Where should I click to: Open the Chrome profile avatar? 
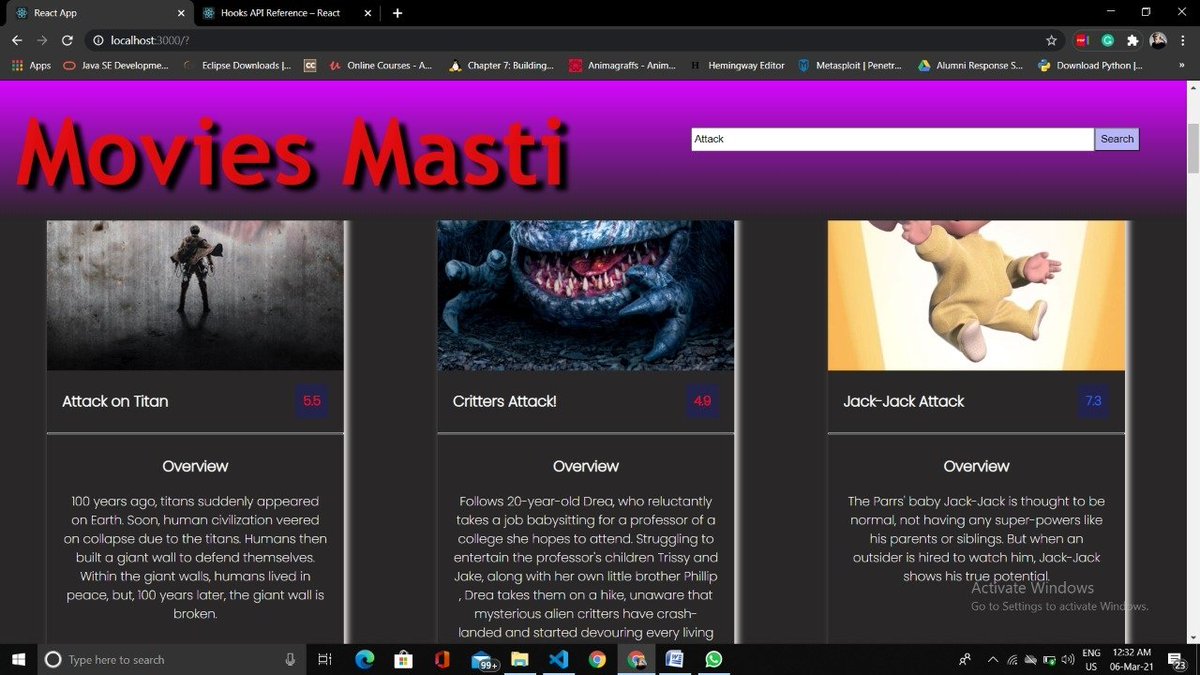pyautogui.click(x=1158, y=40)
